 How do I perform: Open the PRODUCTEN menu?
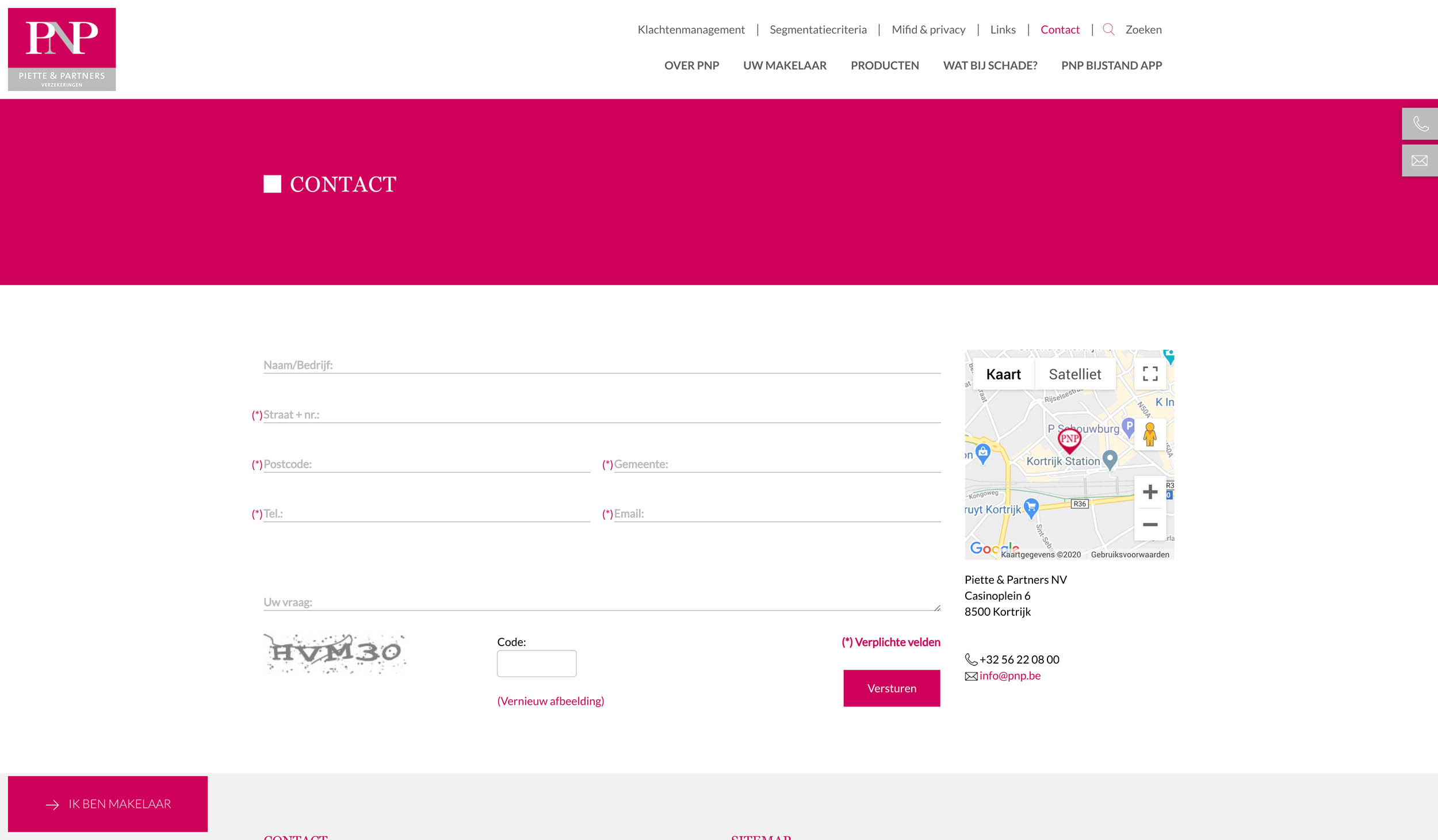884,66
